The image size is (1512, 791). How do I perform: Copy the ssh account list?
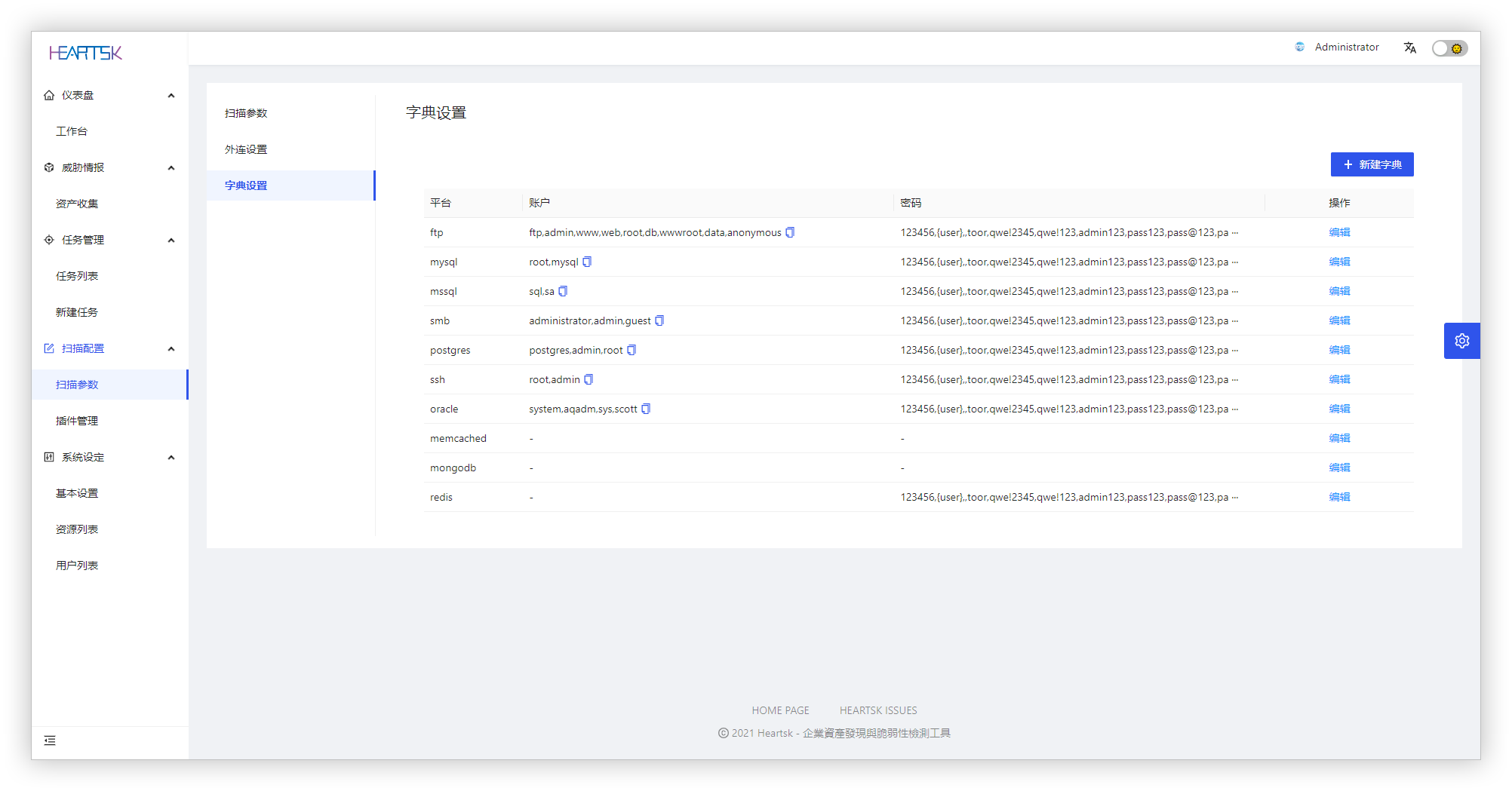click(x=589, y=379)
